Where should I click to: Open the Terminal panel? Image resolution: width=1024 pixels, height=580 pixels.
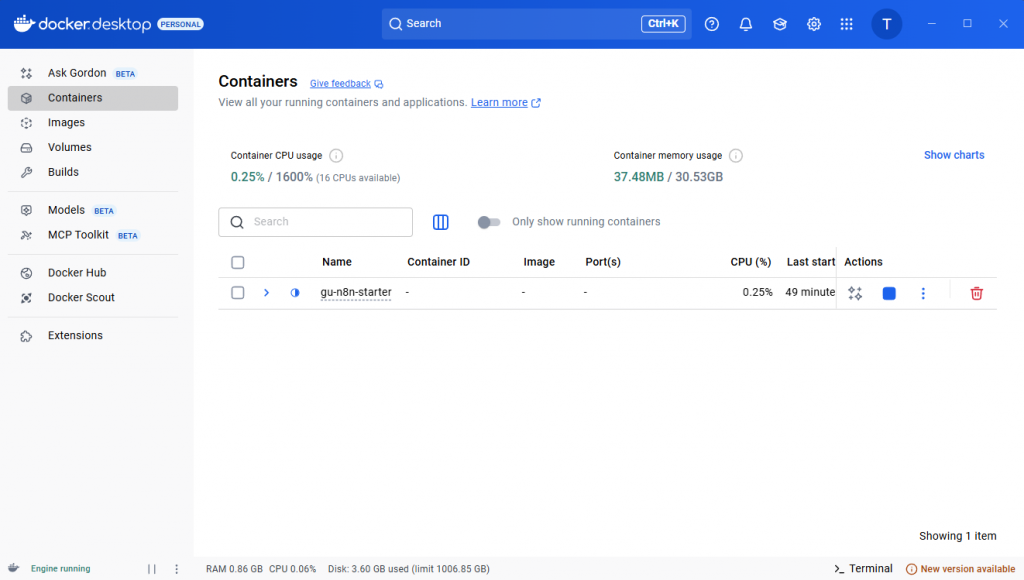[x=863, y=569]
